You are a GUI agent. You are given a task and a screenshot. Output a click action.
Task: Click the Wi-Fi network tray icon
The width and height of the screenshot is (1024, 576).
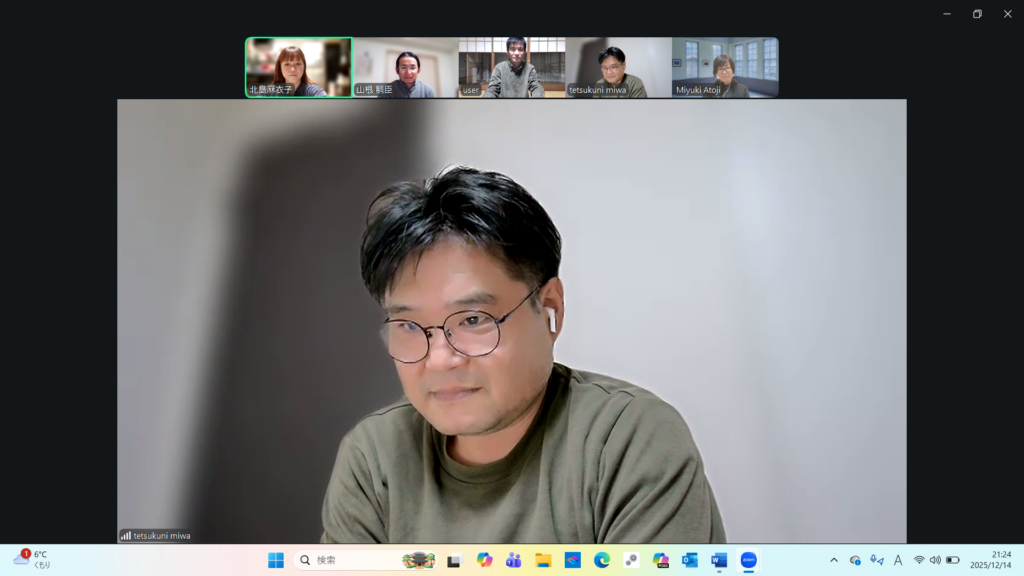click(x=919, y=560)
